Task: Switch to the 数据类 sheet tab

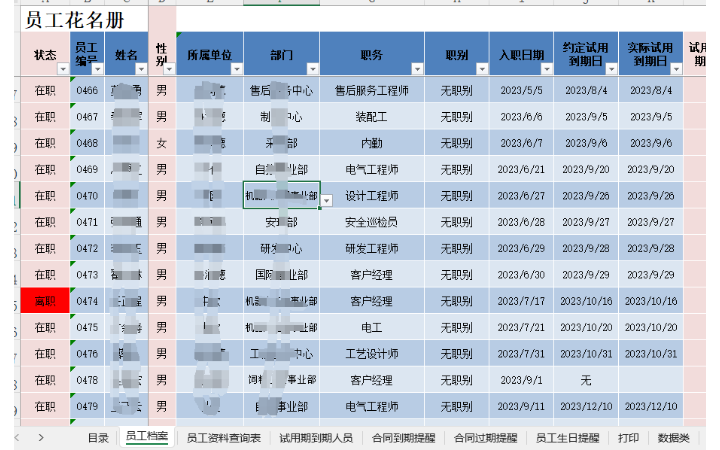Action: 674,438
